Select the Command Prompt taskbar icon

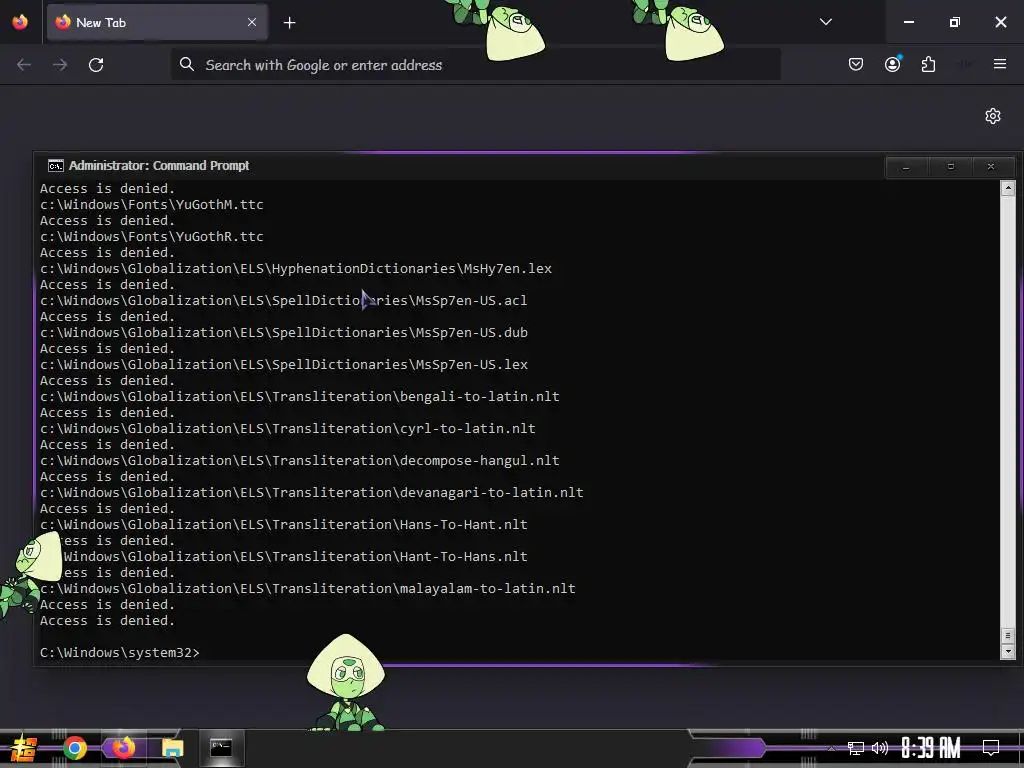(x=221, y=748)
